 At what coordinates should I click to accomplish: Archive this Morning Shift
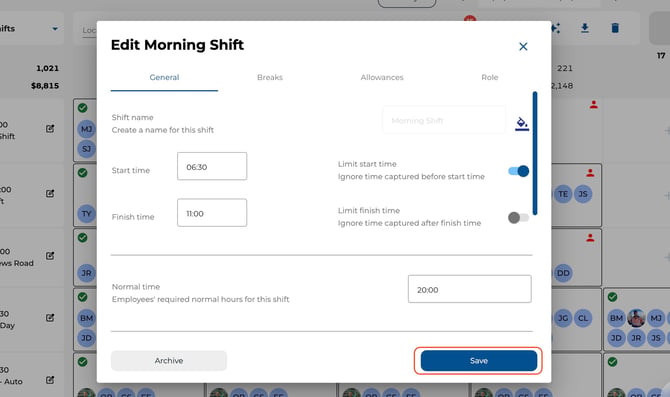[169, 361]
